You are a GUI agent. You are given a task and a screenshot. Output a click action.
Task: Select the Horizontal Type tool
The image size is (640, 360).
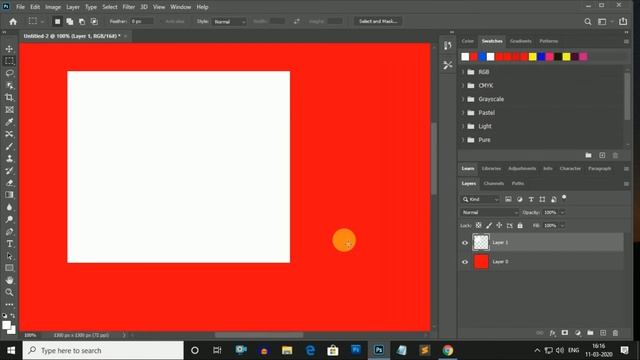tap(9, 244)
